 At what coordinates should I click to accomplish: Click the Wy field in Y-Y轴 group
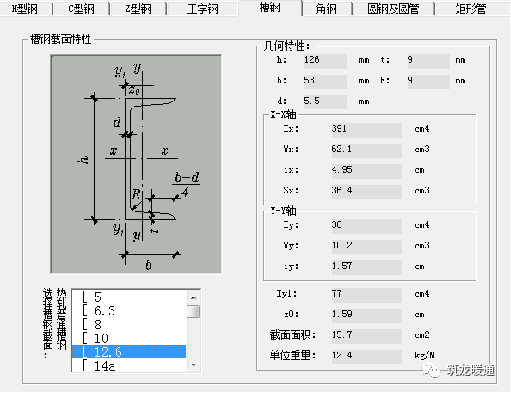pos(366,246)
